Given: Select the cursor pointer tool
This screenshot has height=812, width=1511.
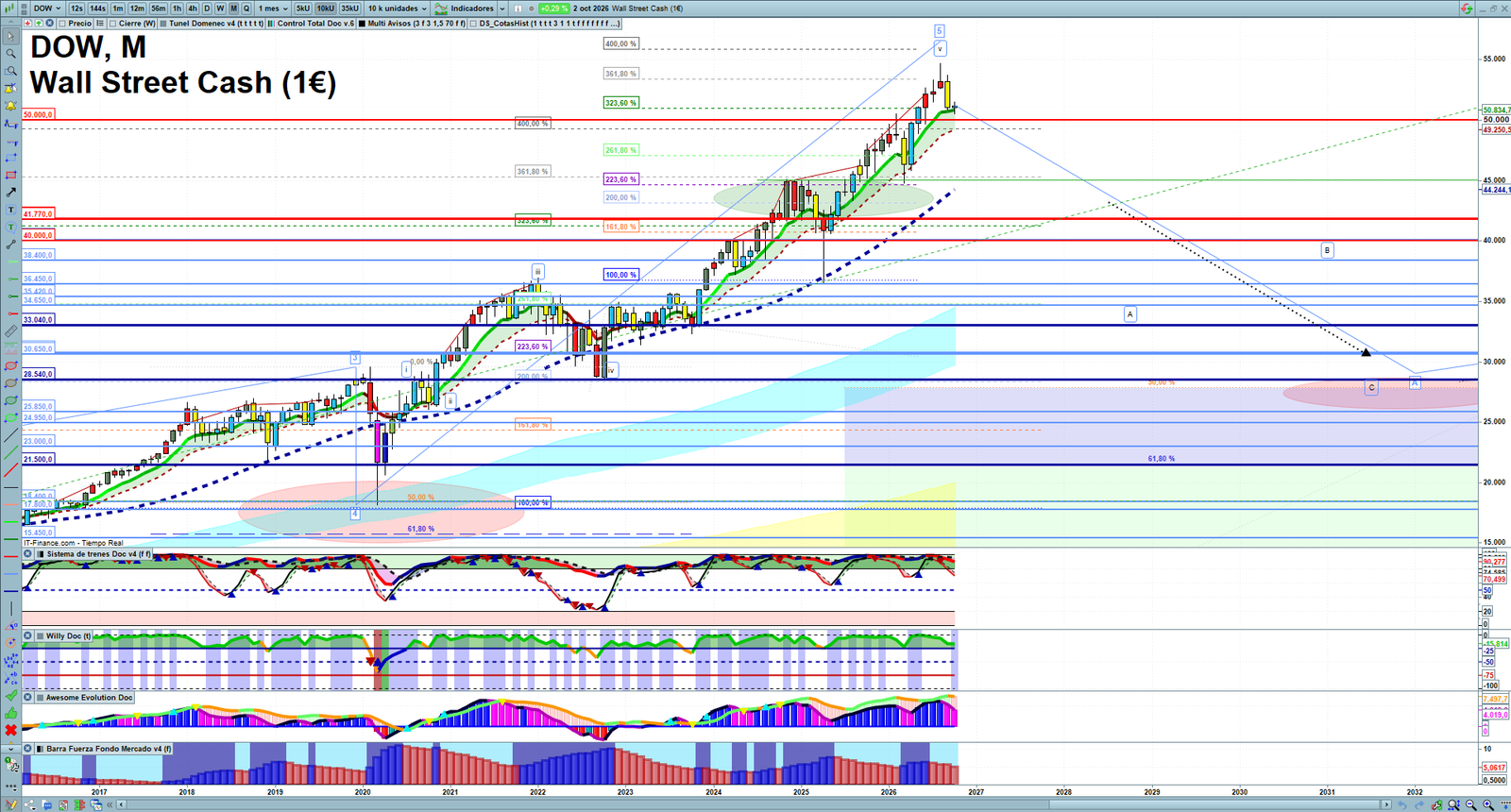Looking at the screenshot, I should [x=10, y=38].
